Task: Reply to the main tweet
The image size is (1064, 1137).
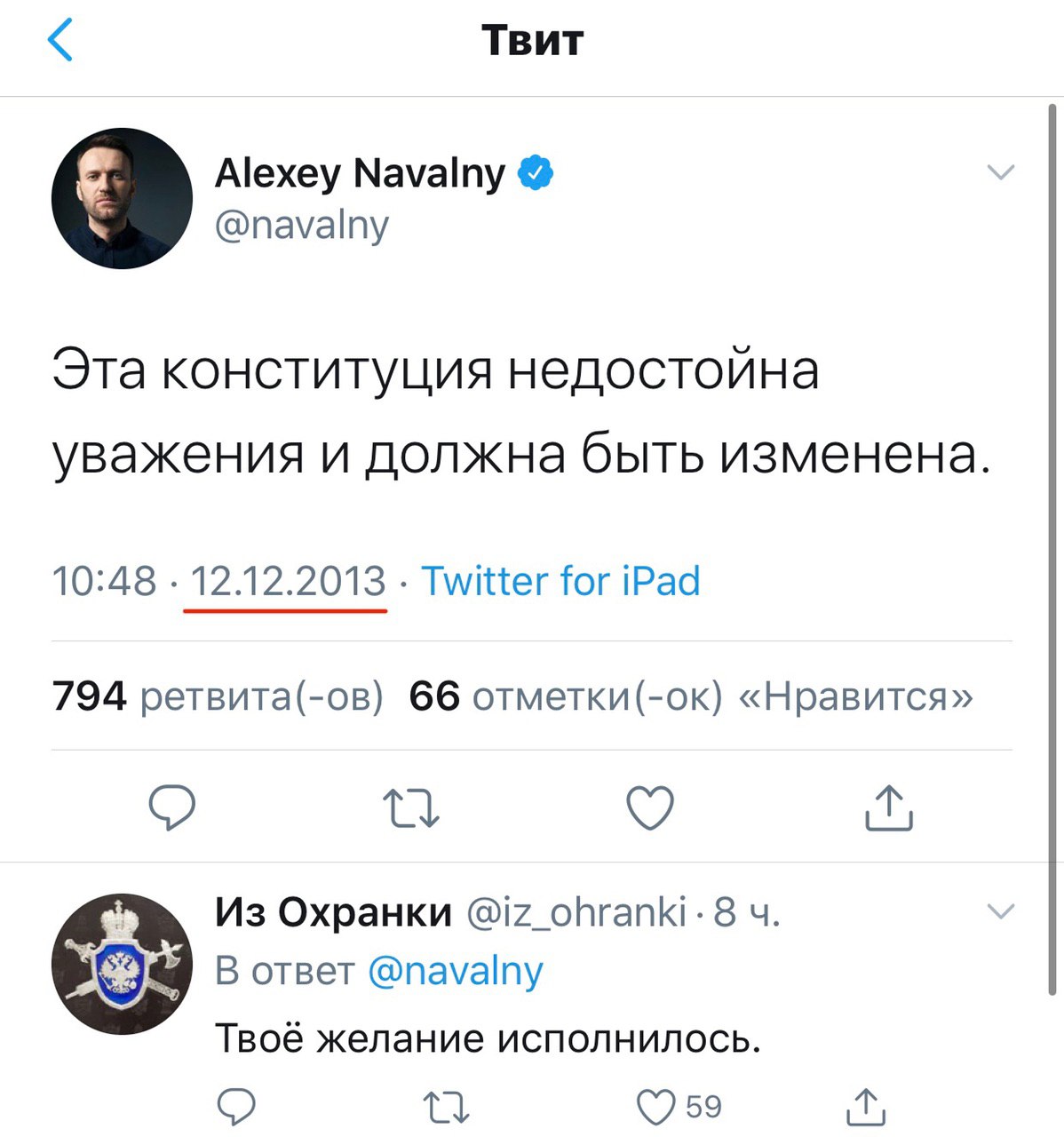Action: click(x=171, y=807)
